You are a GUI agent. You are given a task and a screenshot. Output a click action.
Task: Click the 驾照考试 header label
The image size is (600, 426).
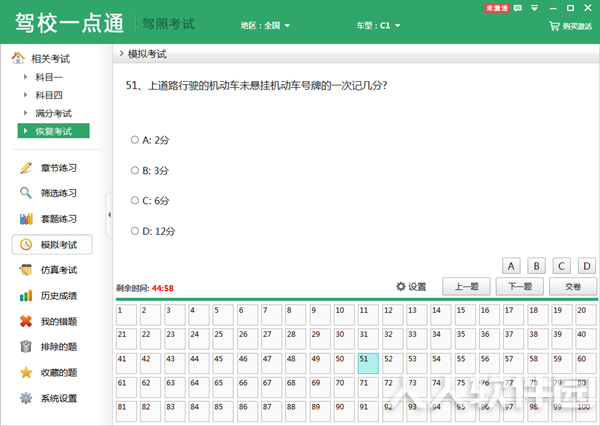168,24
